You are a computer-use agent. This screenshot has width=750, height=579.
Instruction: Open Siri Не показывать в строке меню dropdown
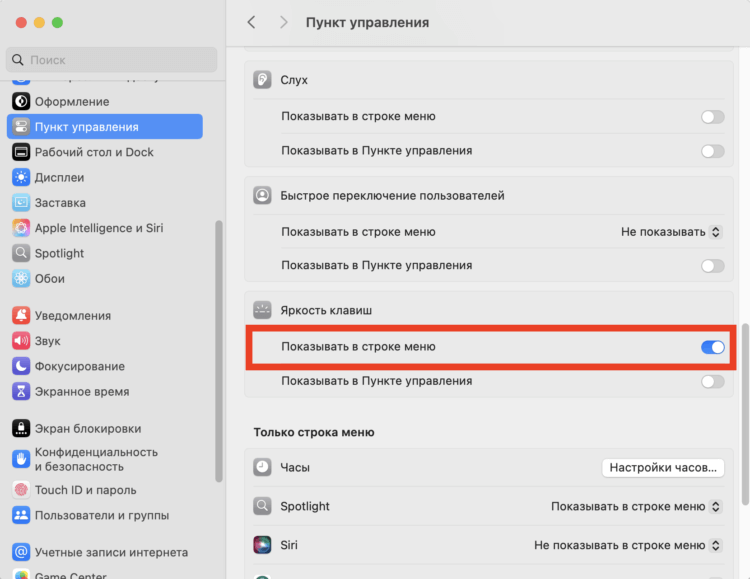pyautogui.click(x=628, y=545)
